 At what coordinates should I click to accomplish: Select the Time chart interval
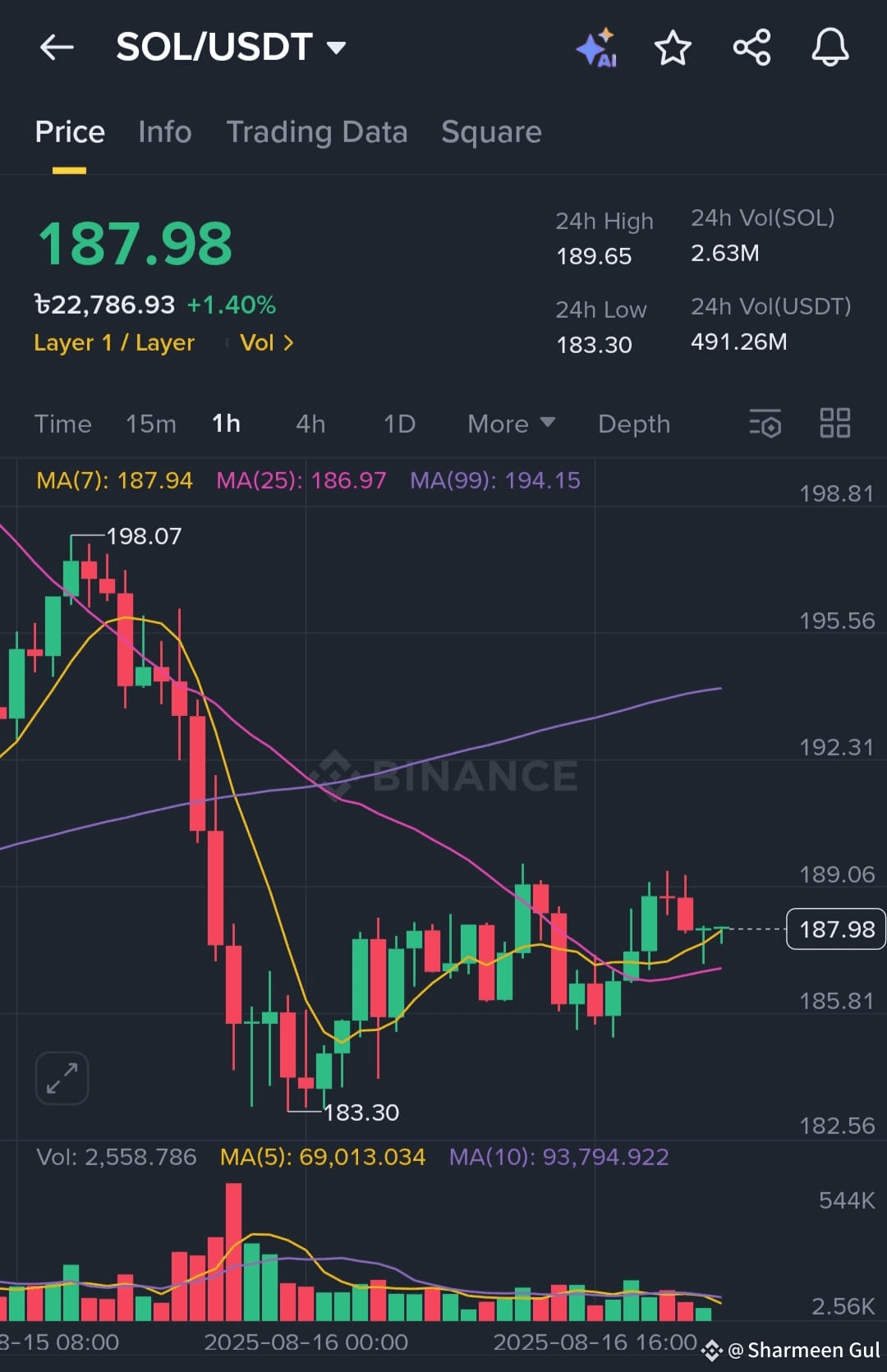coord(62,424)
